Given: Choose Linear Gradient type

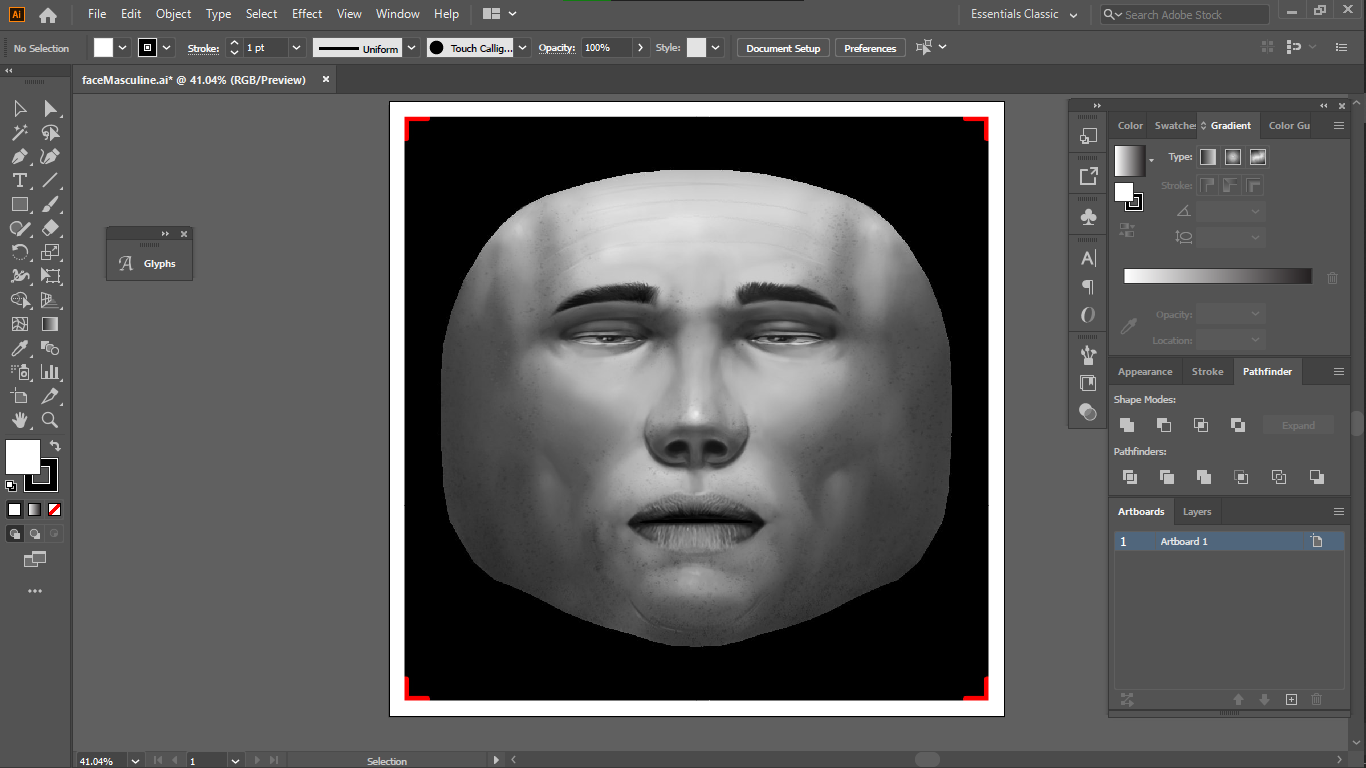Looking at the screenshot, I should pos(1208,157).
